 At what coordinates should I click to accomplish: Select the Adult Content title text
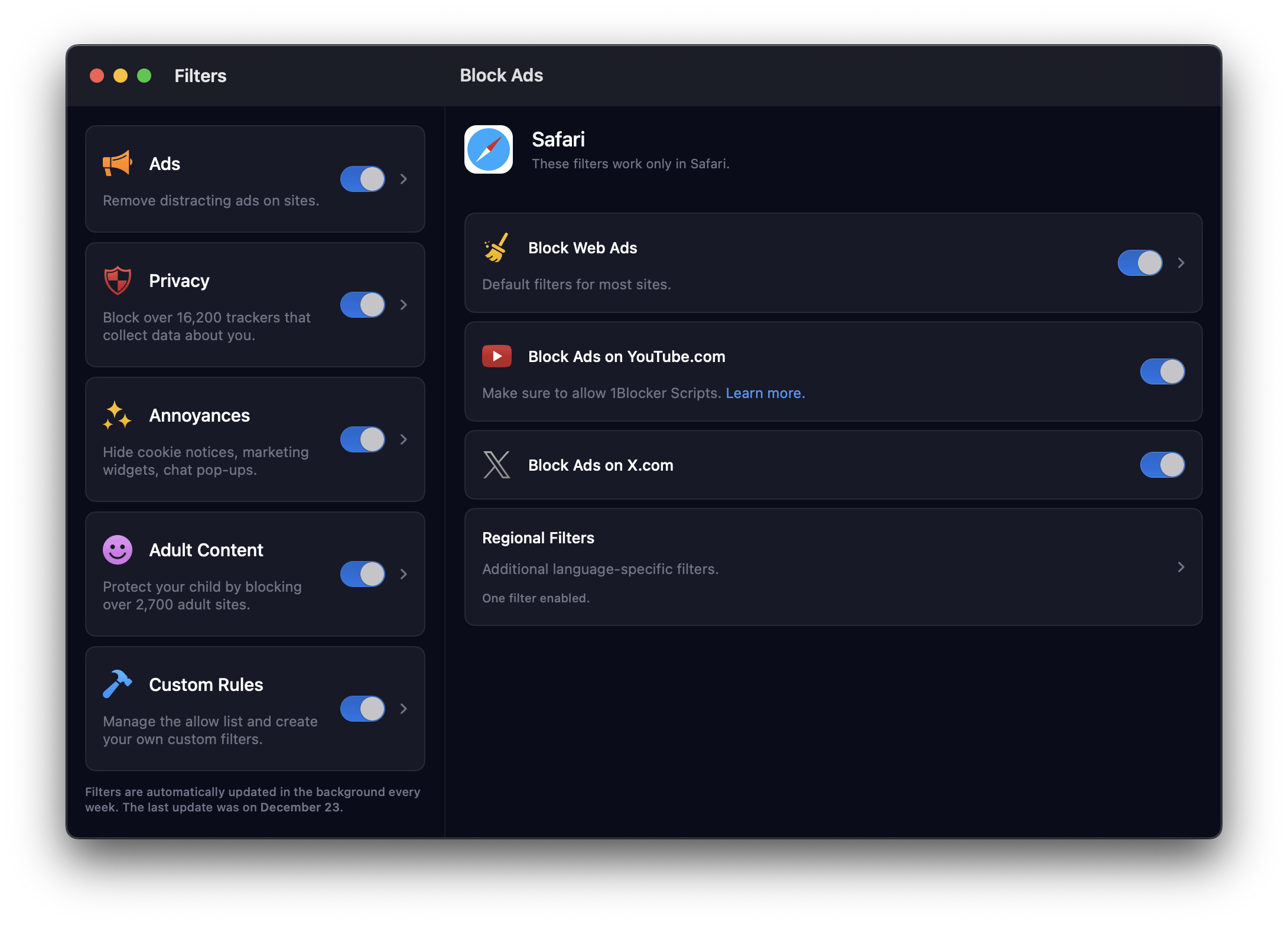click(x=206, y=550)
